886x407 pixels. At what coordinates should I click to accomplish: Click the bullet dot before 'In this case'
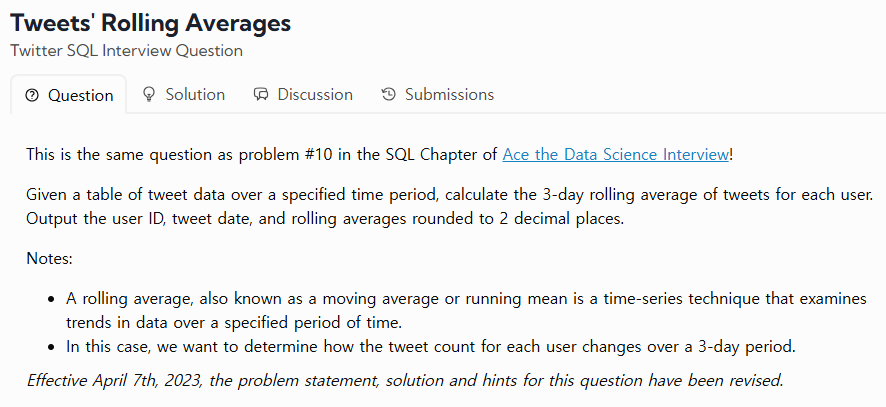(x=52, y=347)
